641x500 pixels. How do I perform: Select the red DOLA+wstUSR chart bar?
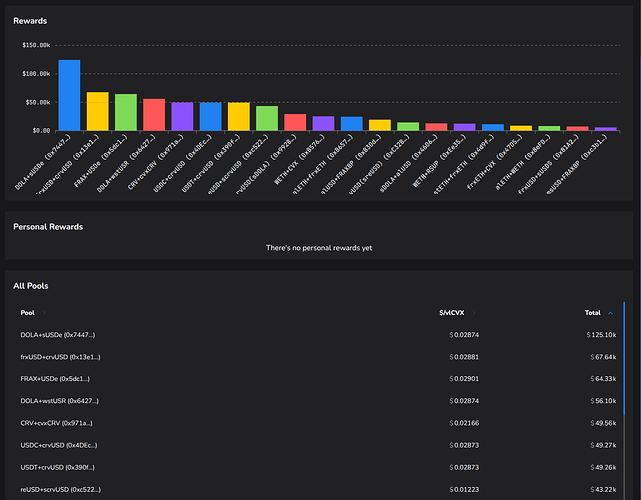(154, 114)
